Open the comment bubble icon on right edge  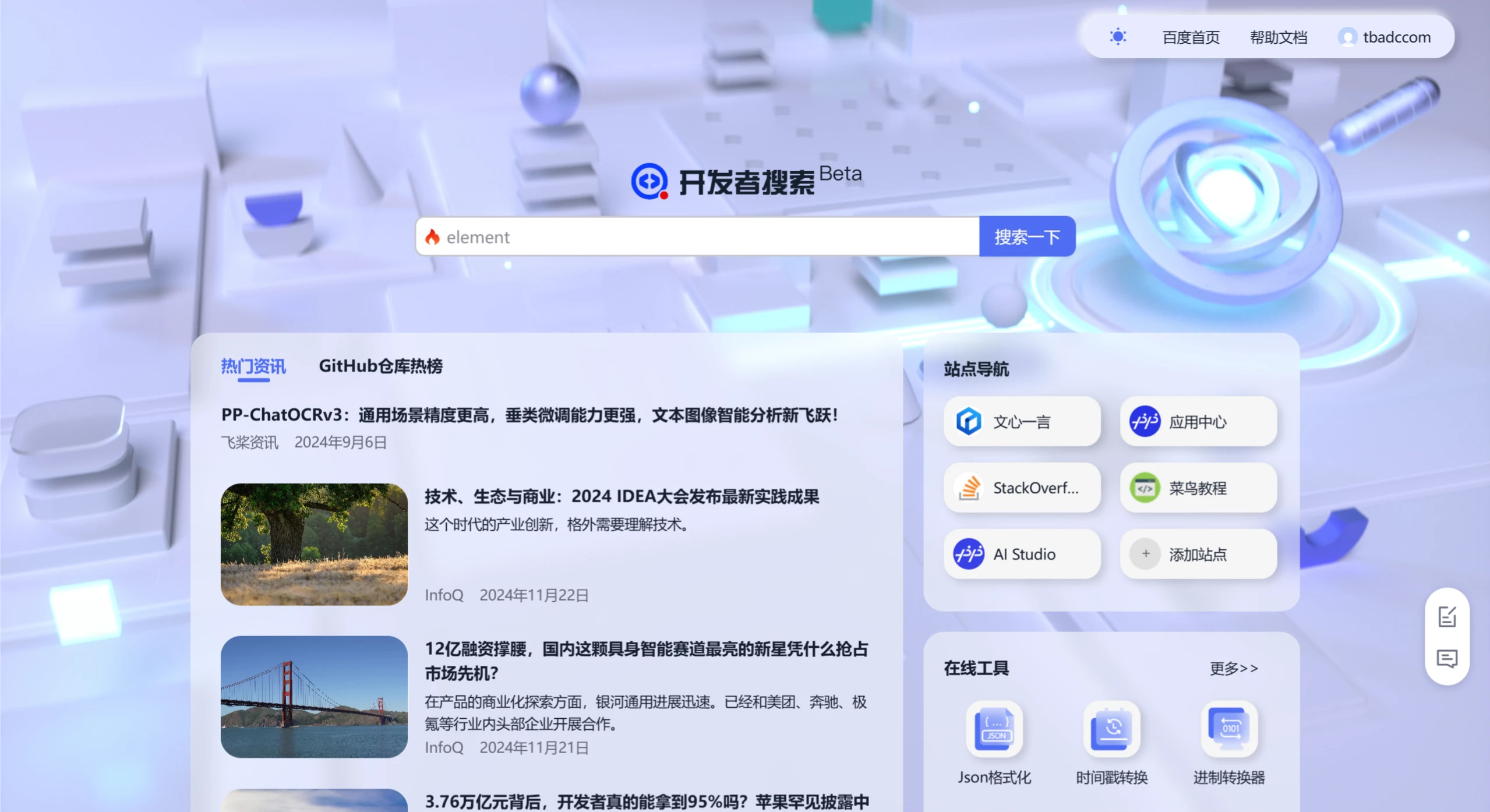point(1447,659)
